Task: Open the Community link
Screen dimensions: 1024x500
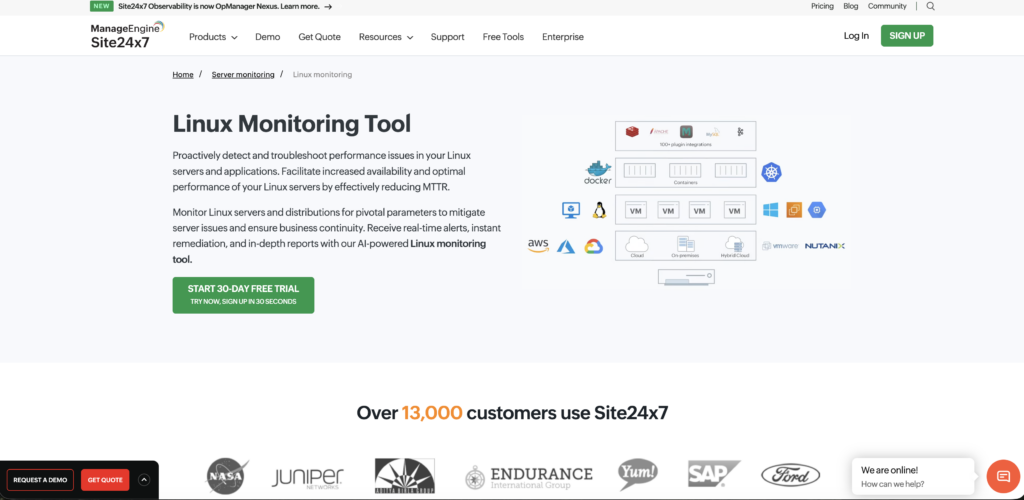Action: 887,7
